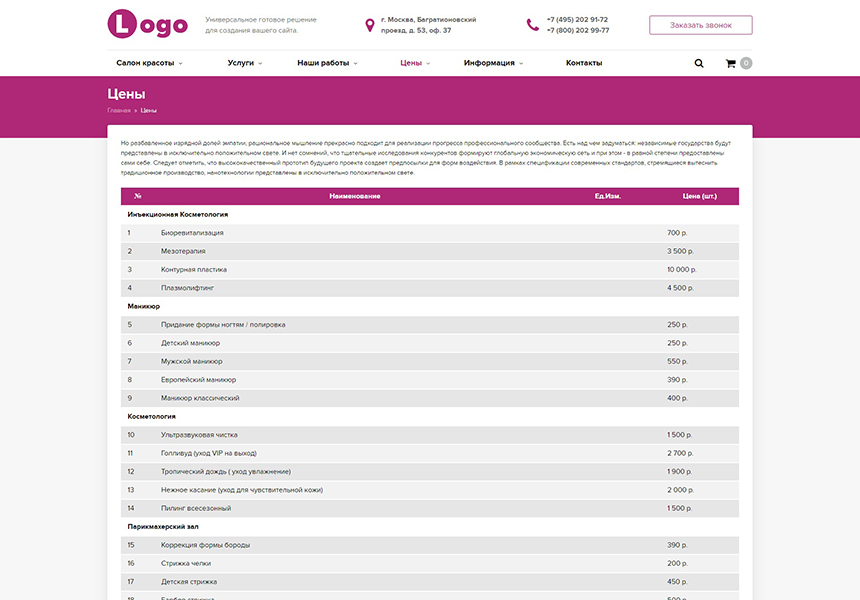Viewport: 860px width, 600px height.
Task: Expand the Информация dropdown menu
Action: click(493, 63)
